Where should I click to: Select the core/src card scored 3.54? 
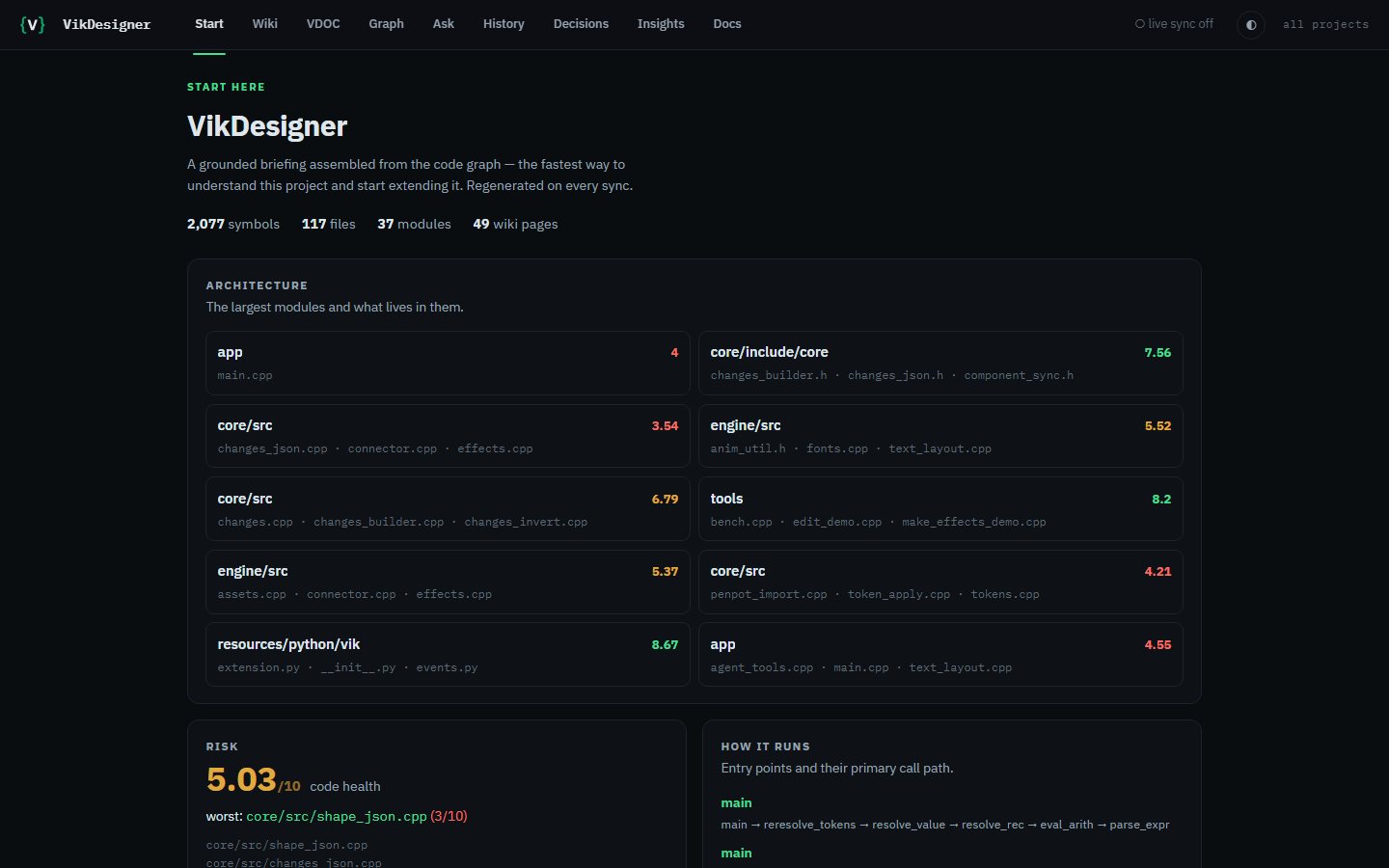coord(448,436)
